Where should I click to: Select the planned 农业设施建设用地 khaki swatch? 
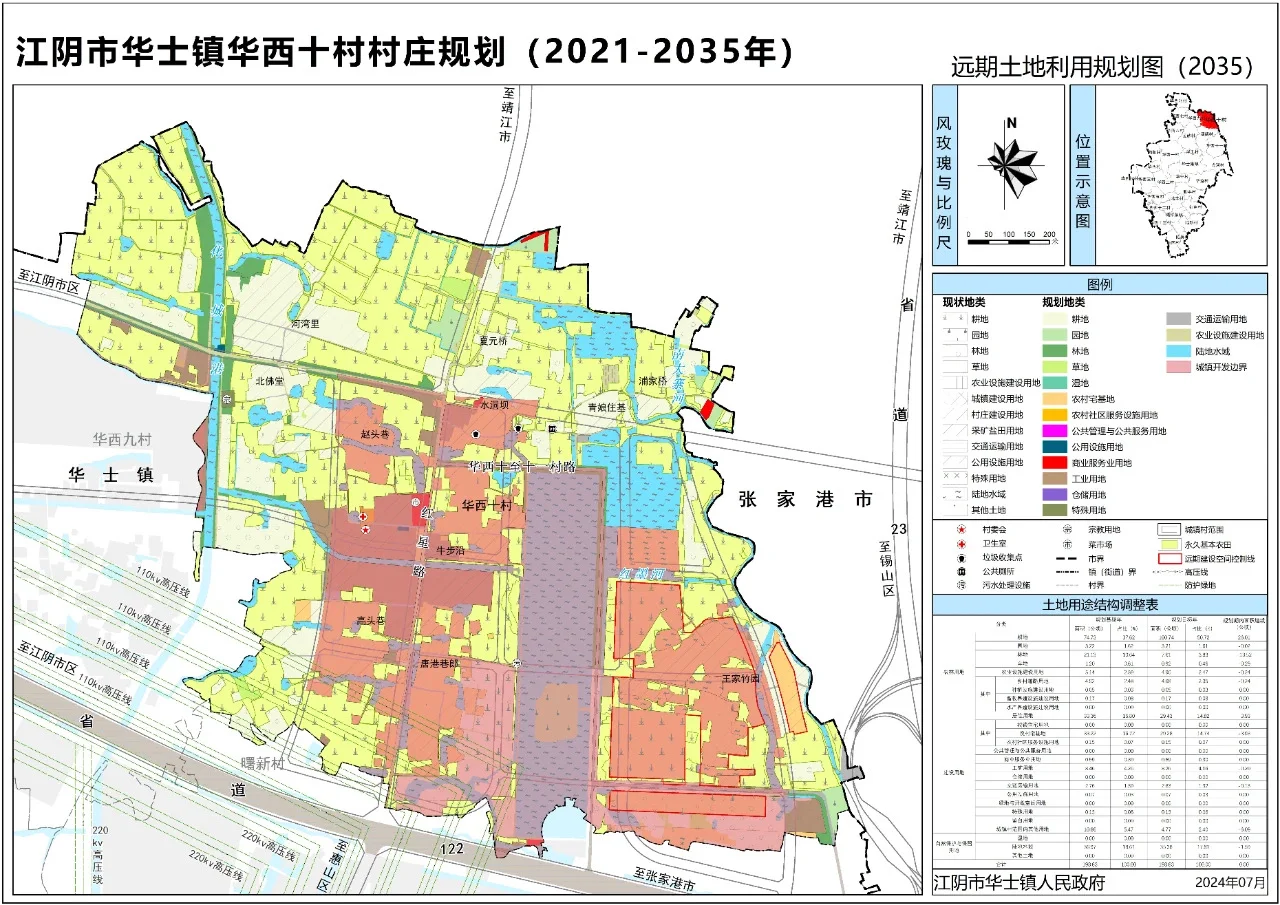(1178, 335)
